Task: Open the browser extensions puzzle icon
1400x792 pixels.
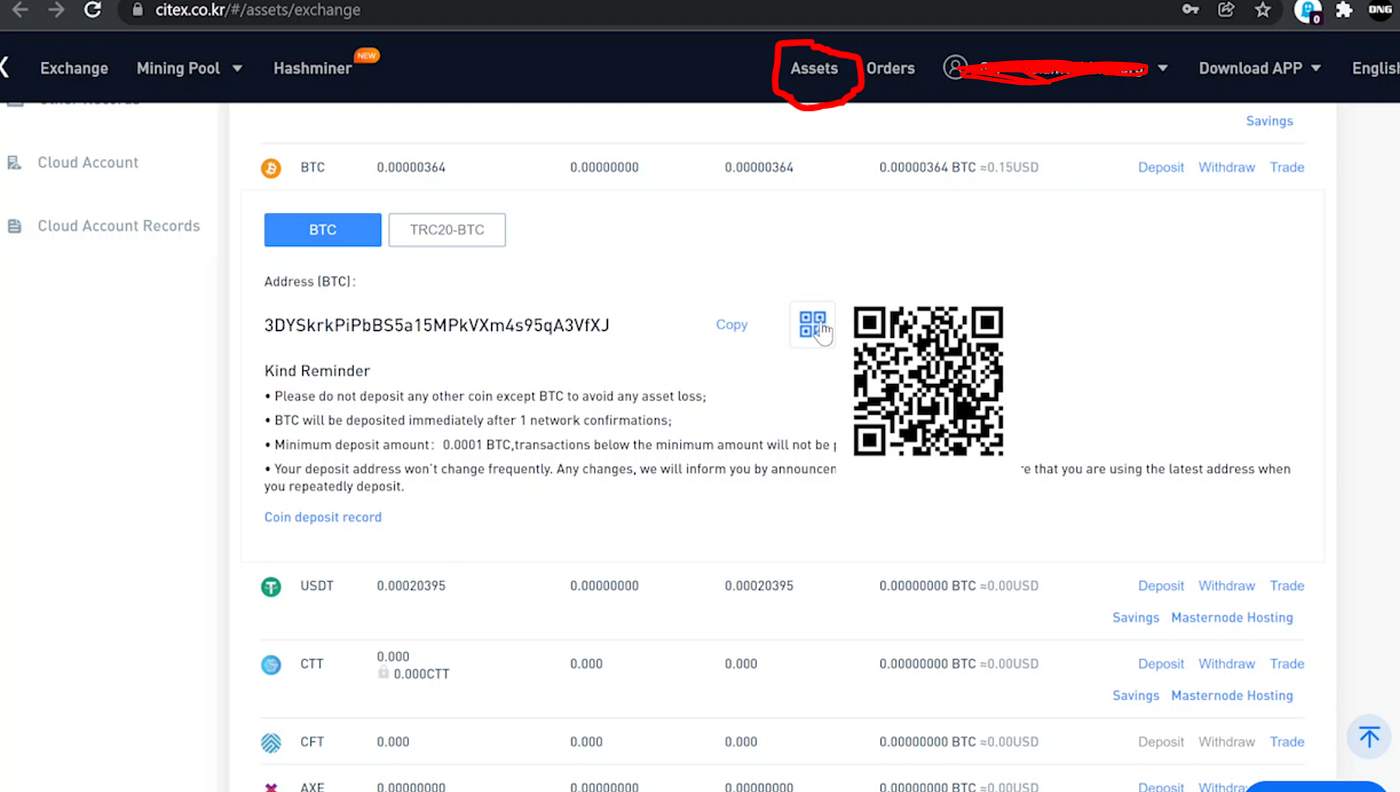Action: (1345, 10)
